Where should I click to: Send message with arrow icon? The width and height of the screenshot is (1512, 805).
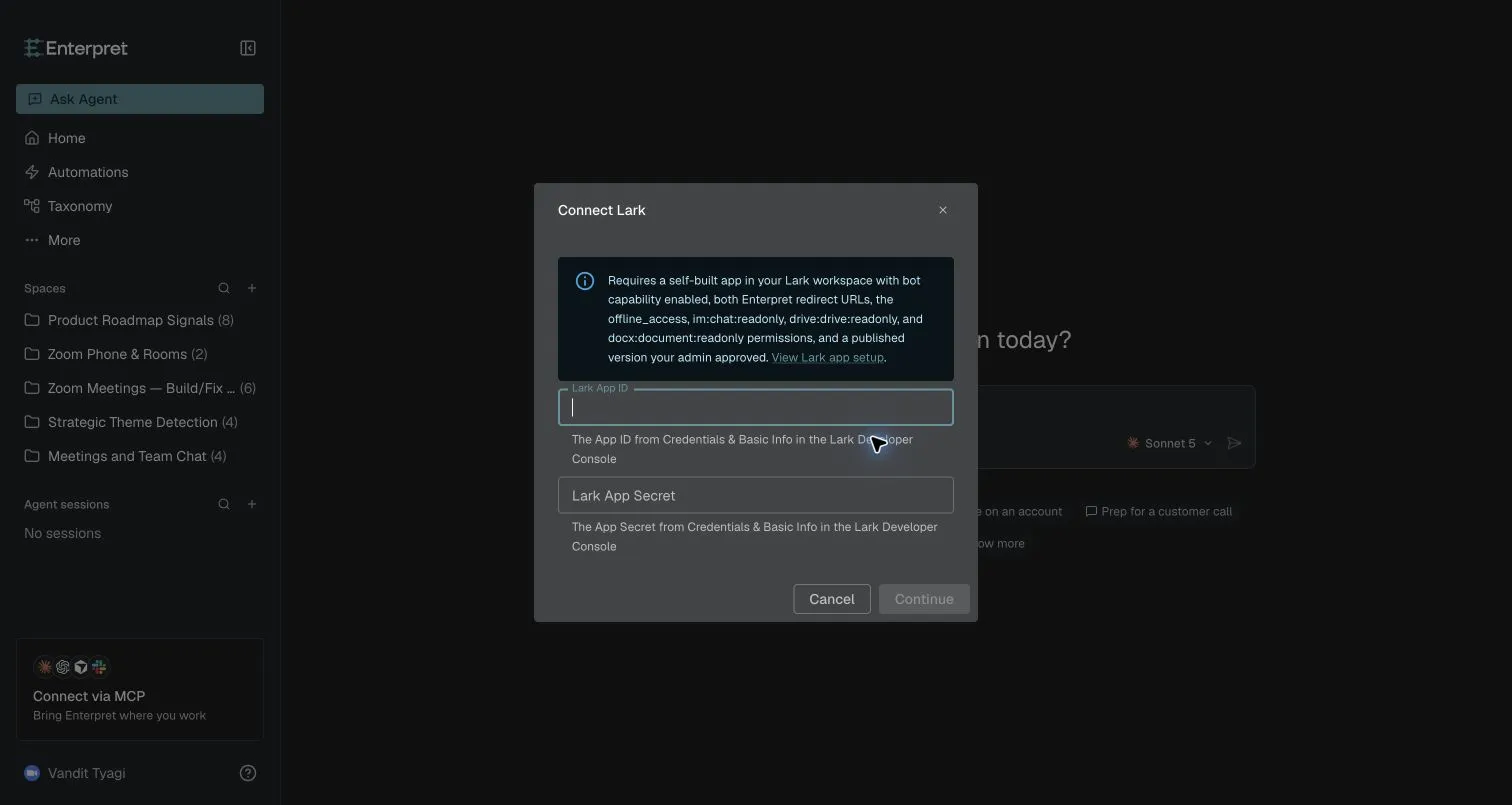tap(1235, 443)
